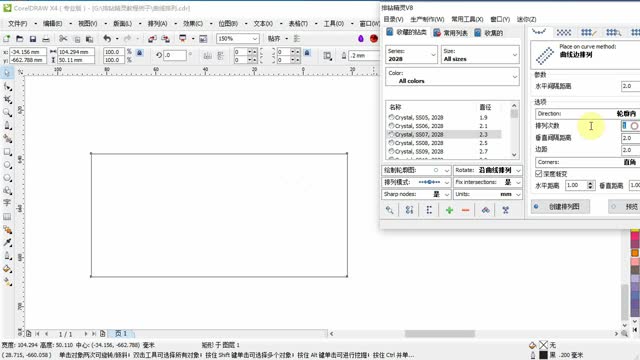
Task: Open the Series 2028 dropdown
Action: coord(411,55)
